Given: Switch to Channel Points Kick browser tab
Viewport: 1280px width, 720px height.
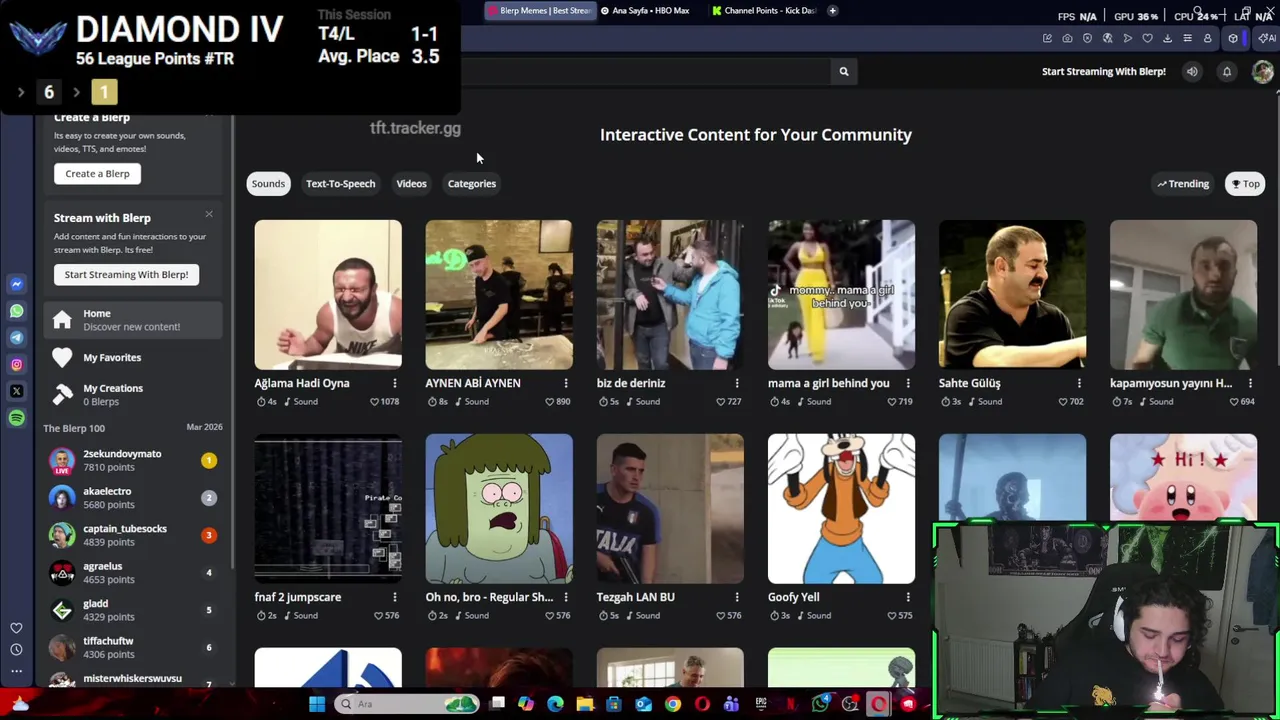Looking at the screenshot, I should coord(765,11).
